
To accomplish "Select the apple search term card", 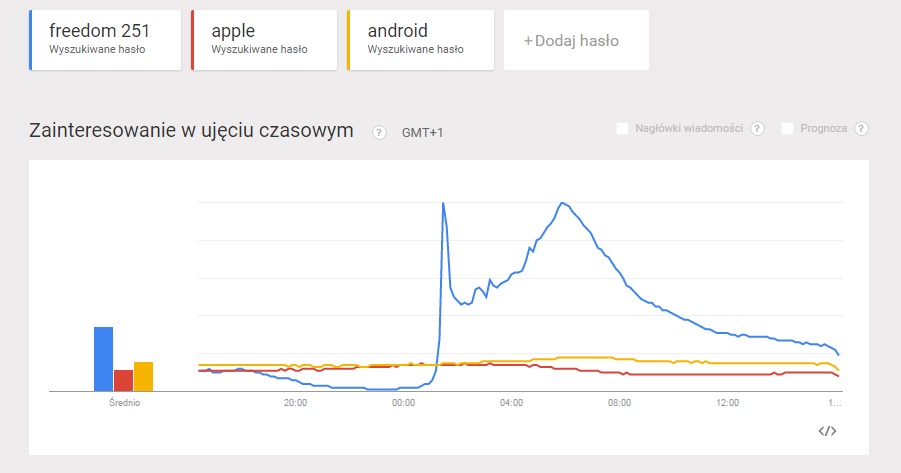I will 264,40.
